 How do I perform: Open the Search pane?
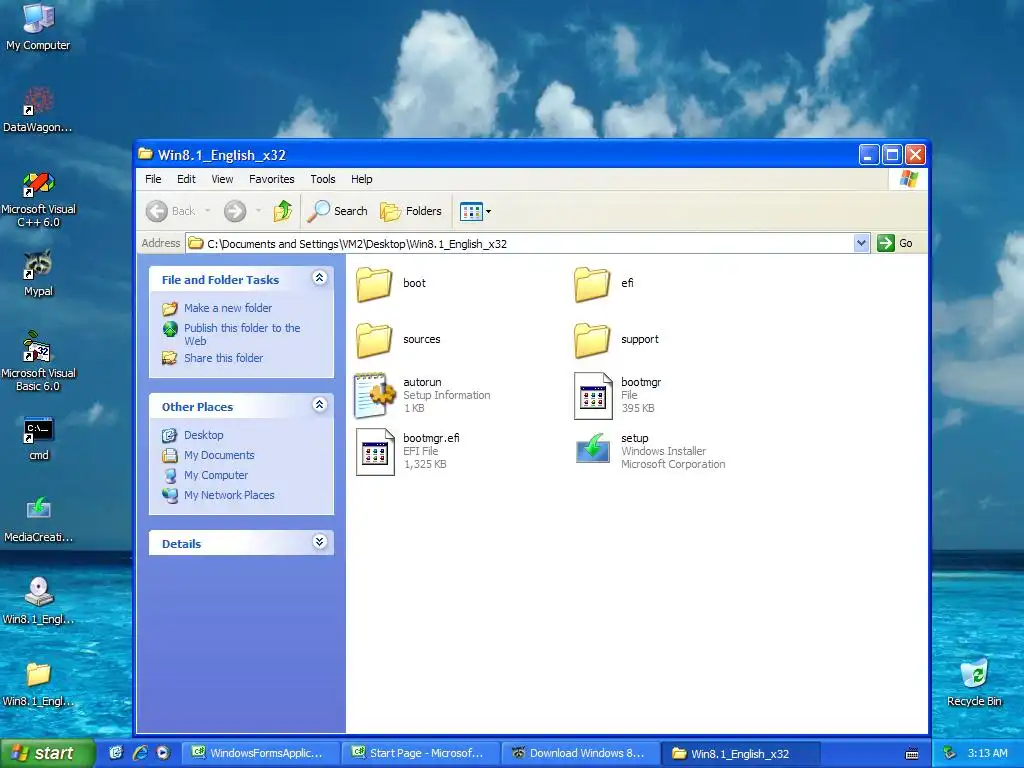click(338, 211)
